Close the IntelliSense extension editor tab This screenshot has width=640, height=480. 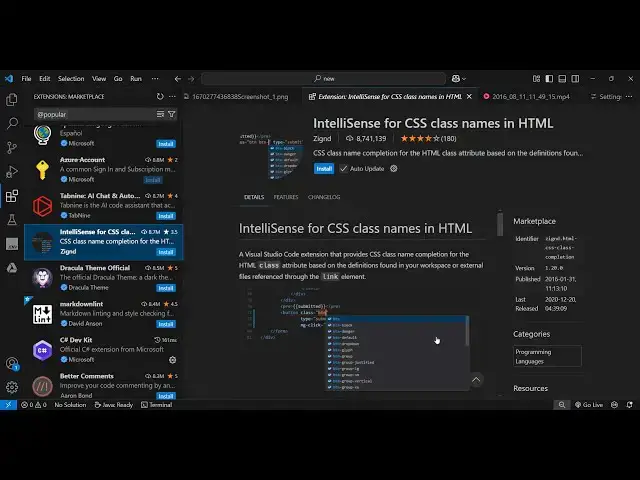[469, 97]
